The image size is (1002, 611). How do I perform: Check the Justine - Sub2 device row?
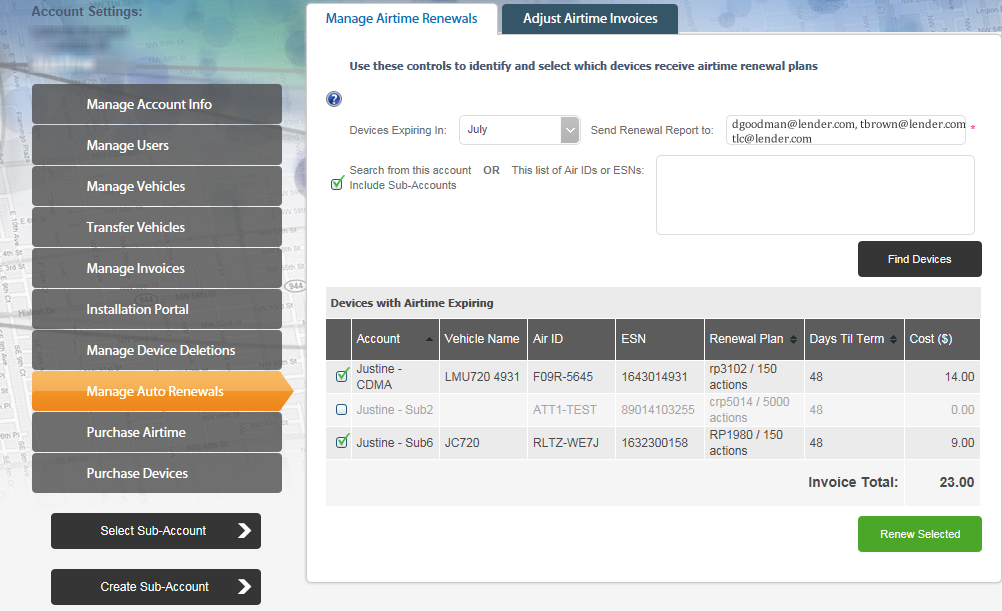point(341,410)
